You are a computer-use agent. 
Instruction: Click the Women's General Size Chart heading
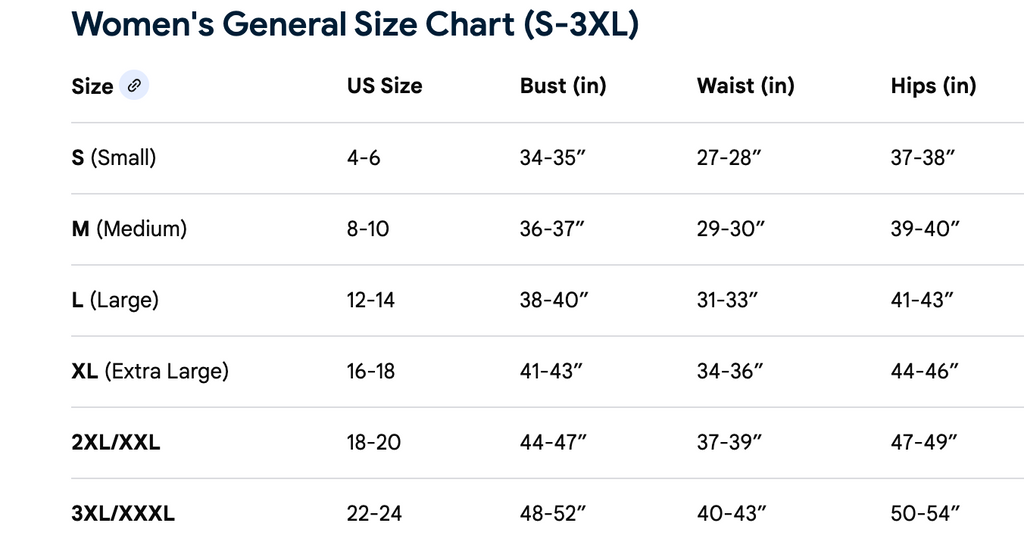click(x=355, y=24)
